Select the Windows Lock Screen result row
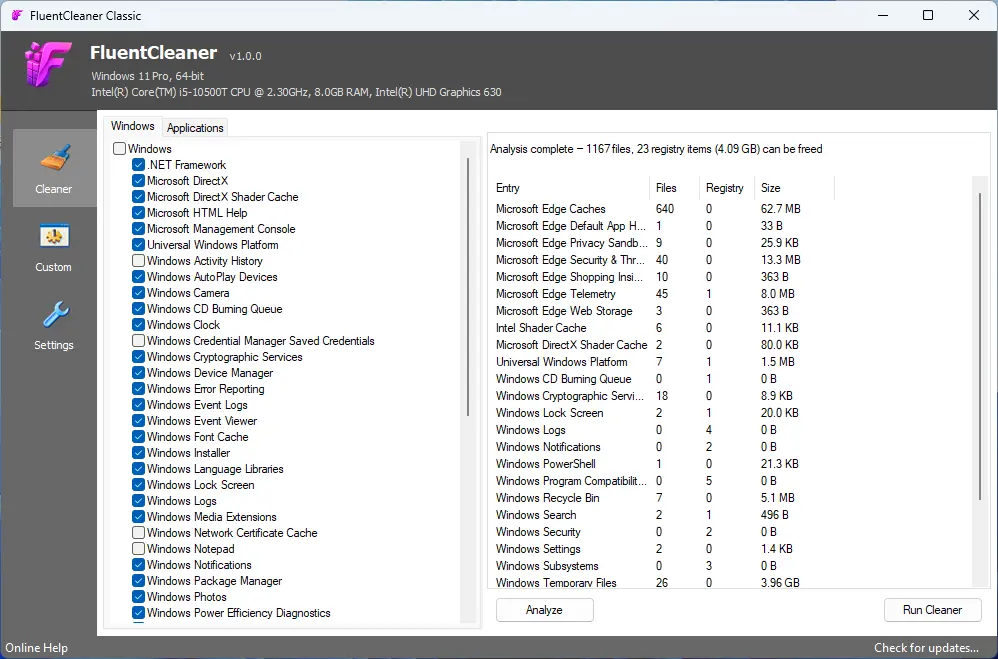The height and width of the screenshot is (659, 998). point(662,413)
